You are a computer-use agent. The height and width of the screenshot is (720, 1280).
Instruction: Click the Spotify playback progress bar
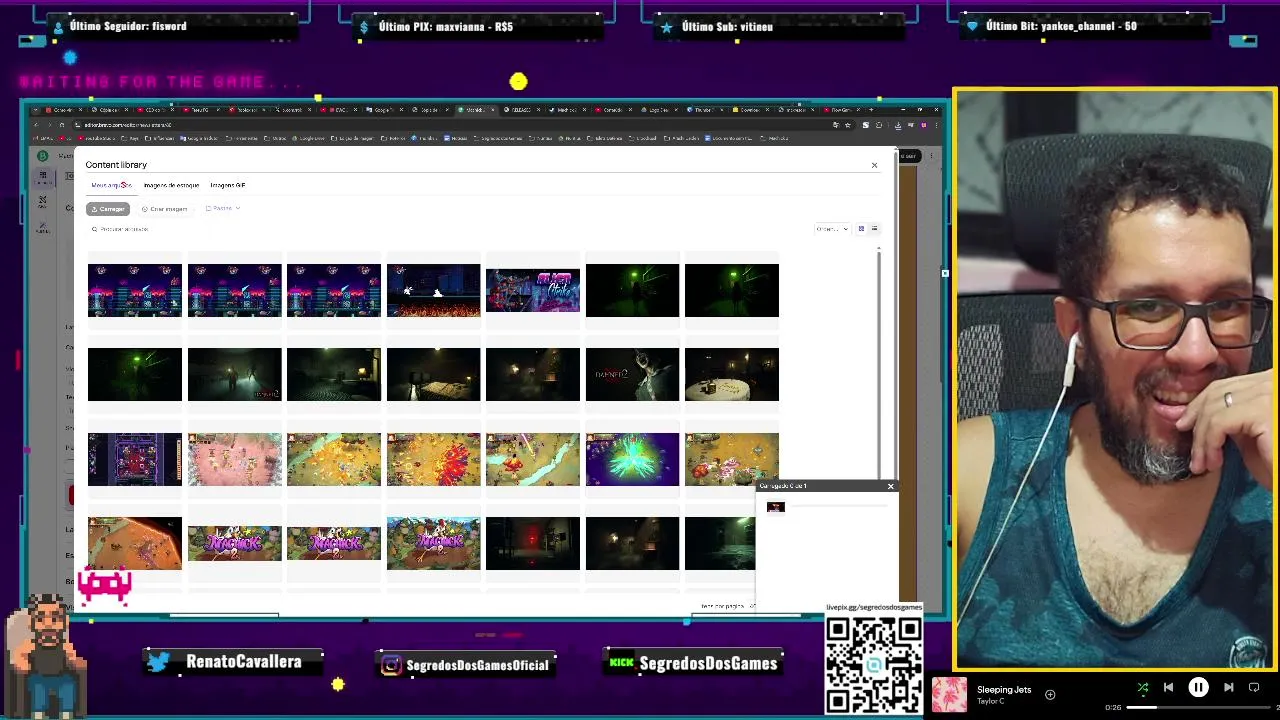[1200, 707]
